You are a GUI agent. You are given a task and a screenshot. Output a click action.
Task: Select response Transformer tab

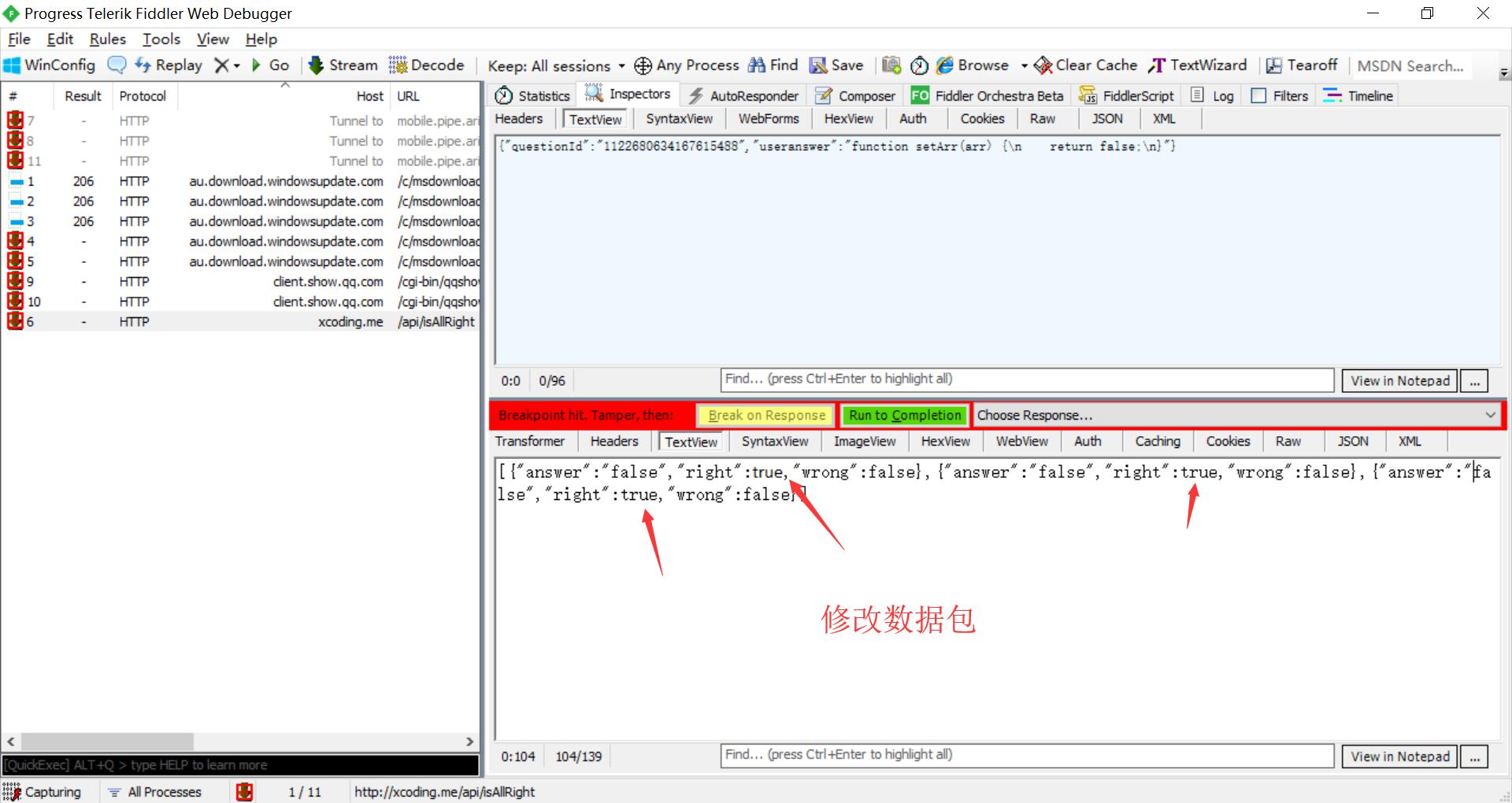coord(530,442)
